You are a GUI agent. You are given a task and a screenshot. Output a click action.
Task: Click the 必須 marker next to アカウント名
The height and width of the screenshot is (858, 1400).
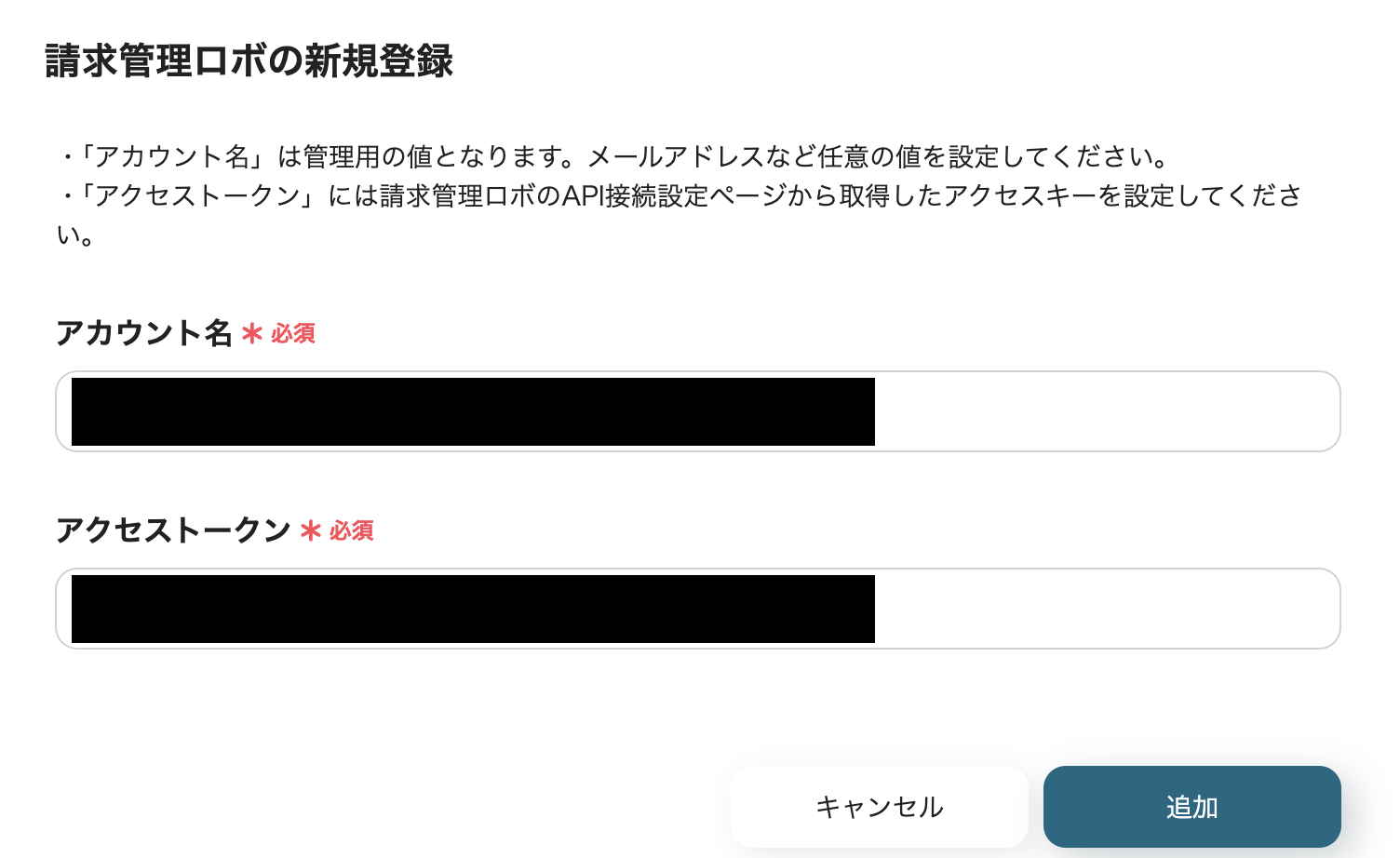pos(293,333)
